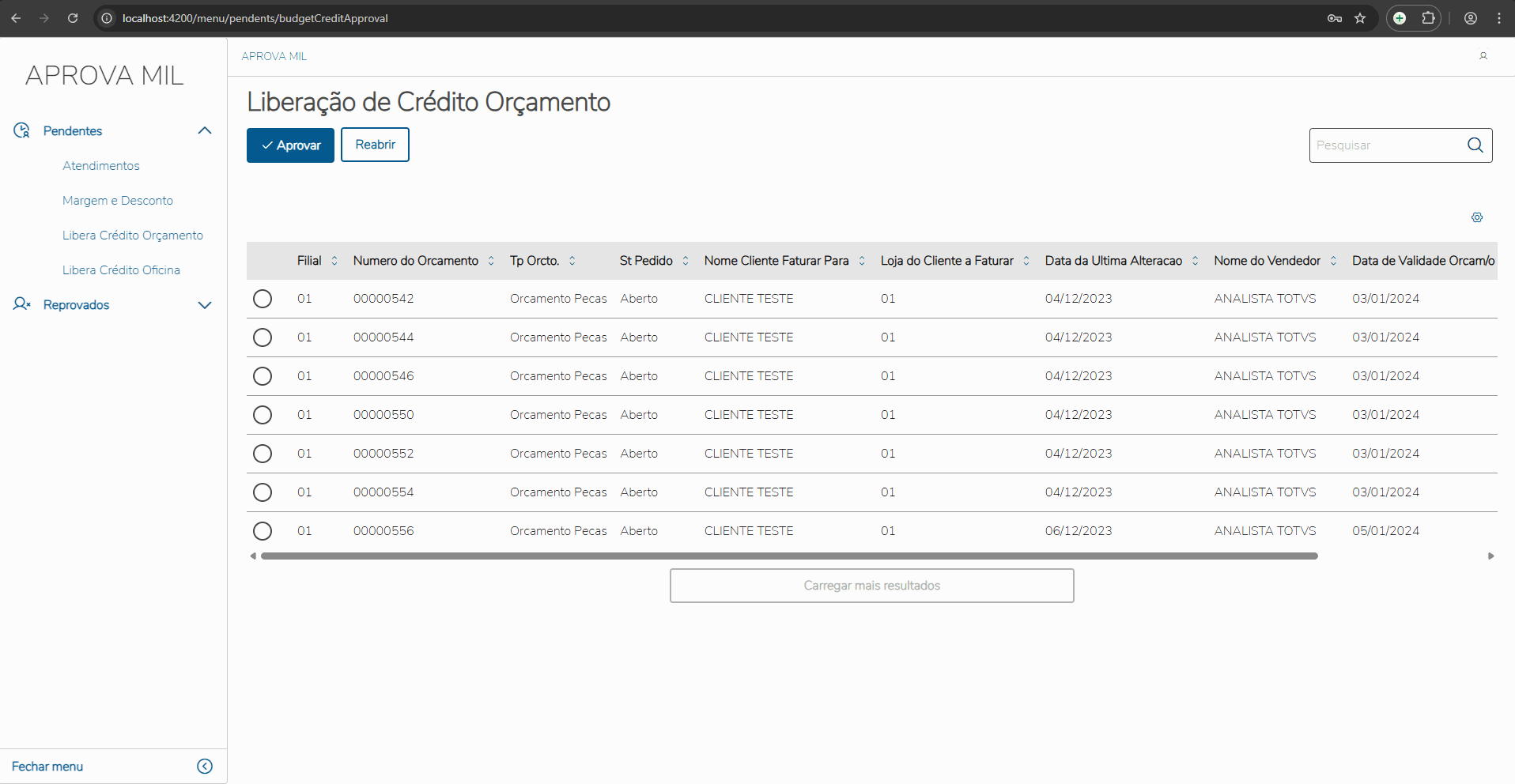Open Atendimentos menu item

(101, 166)
